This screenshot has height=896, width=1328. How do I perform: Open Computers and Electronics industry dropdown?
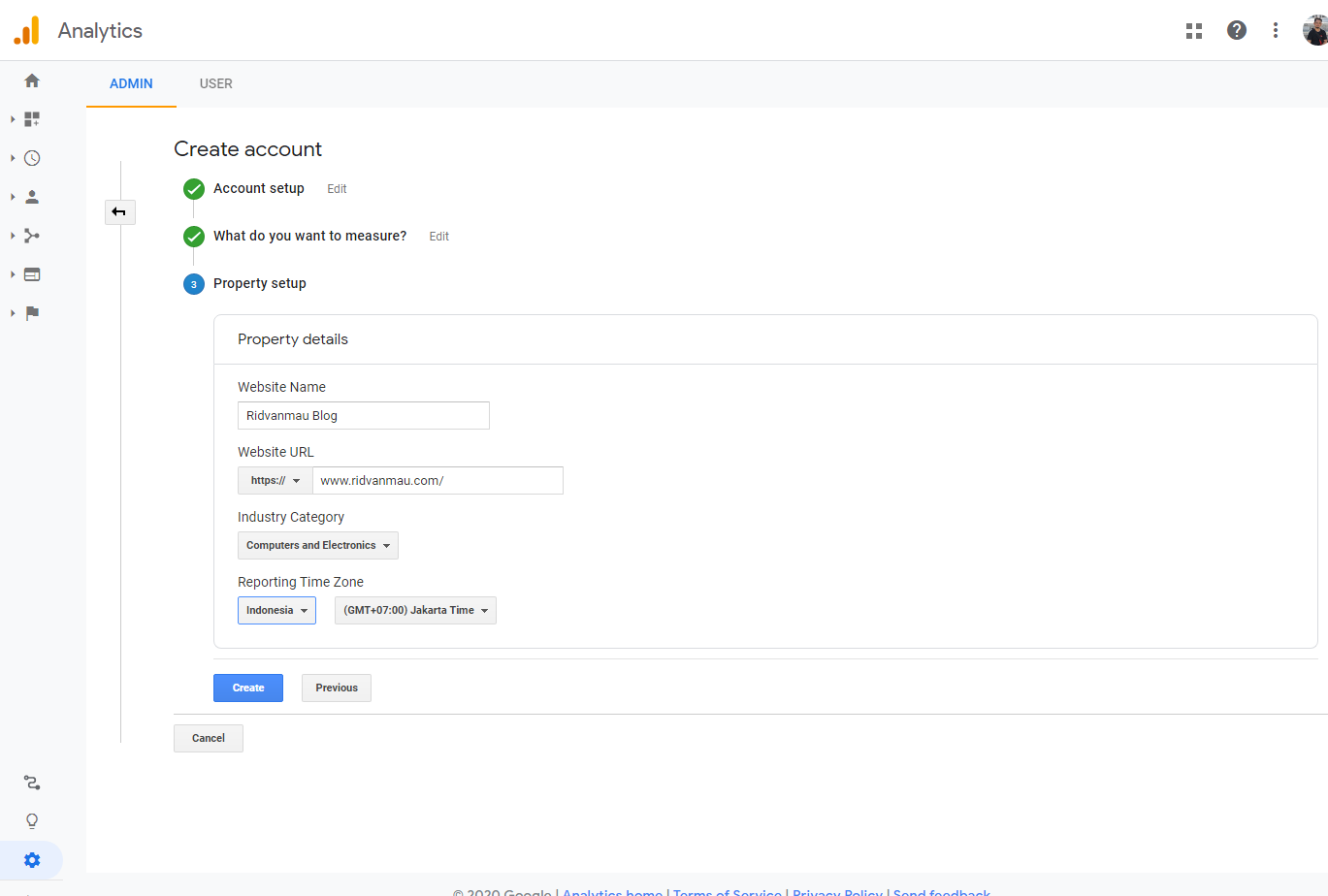coord(318,546)
